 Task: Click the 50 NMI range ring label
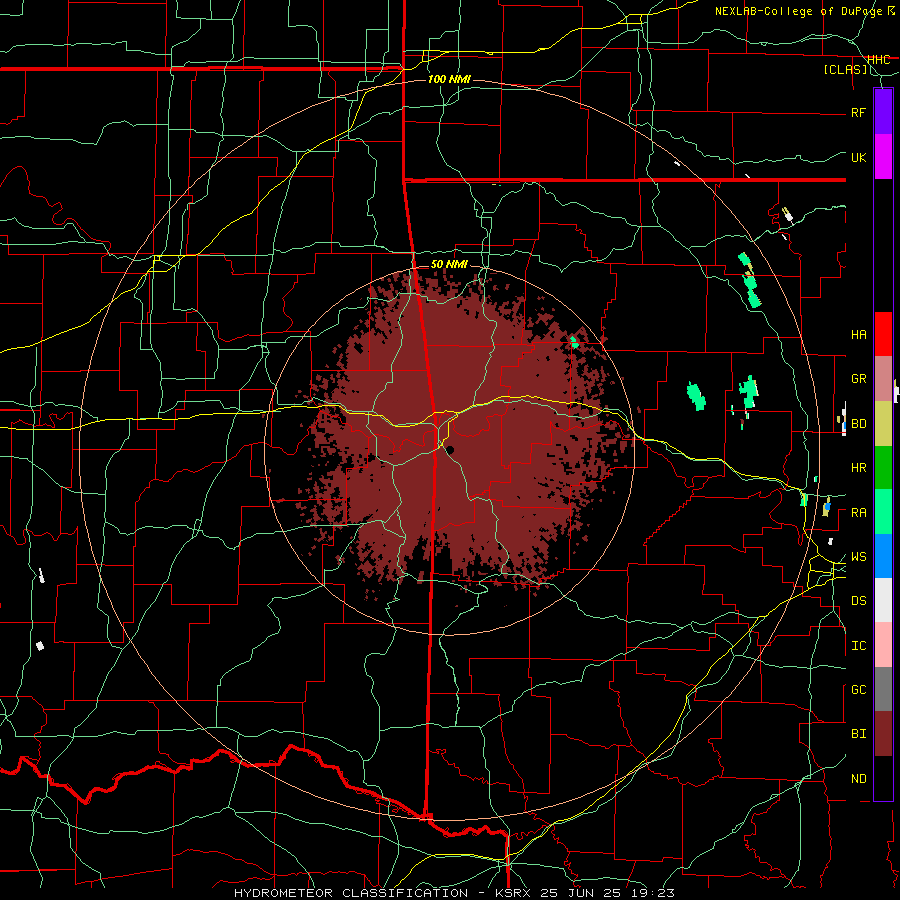click(x=449, y=264)
